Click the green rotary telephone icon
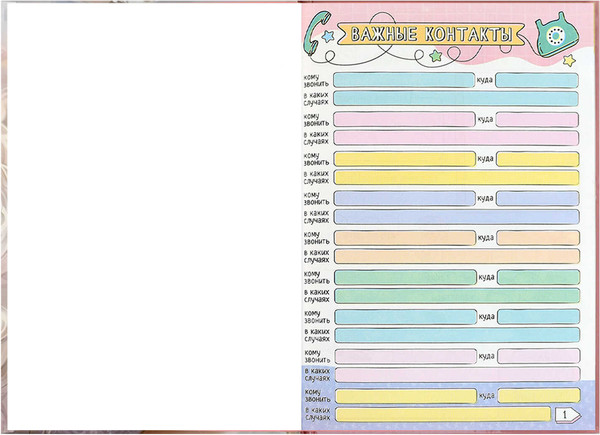Image resolution: width=600 pixels, height=435 pixels. (x=554, y=35)
